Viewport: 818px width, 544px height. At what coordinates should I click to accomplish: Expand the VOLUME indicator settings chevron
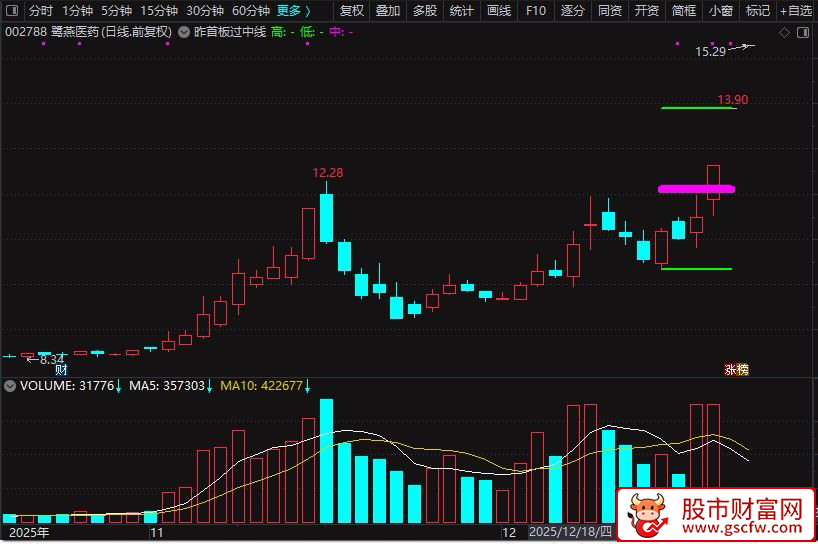[x=10, y=386]
